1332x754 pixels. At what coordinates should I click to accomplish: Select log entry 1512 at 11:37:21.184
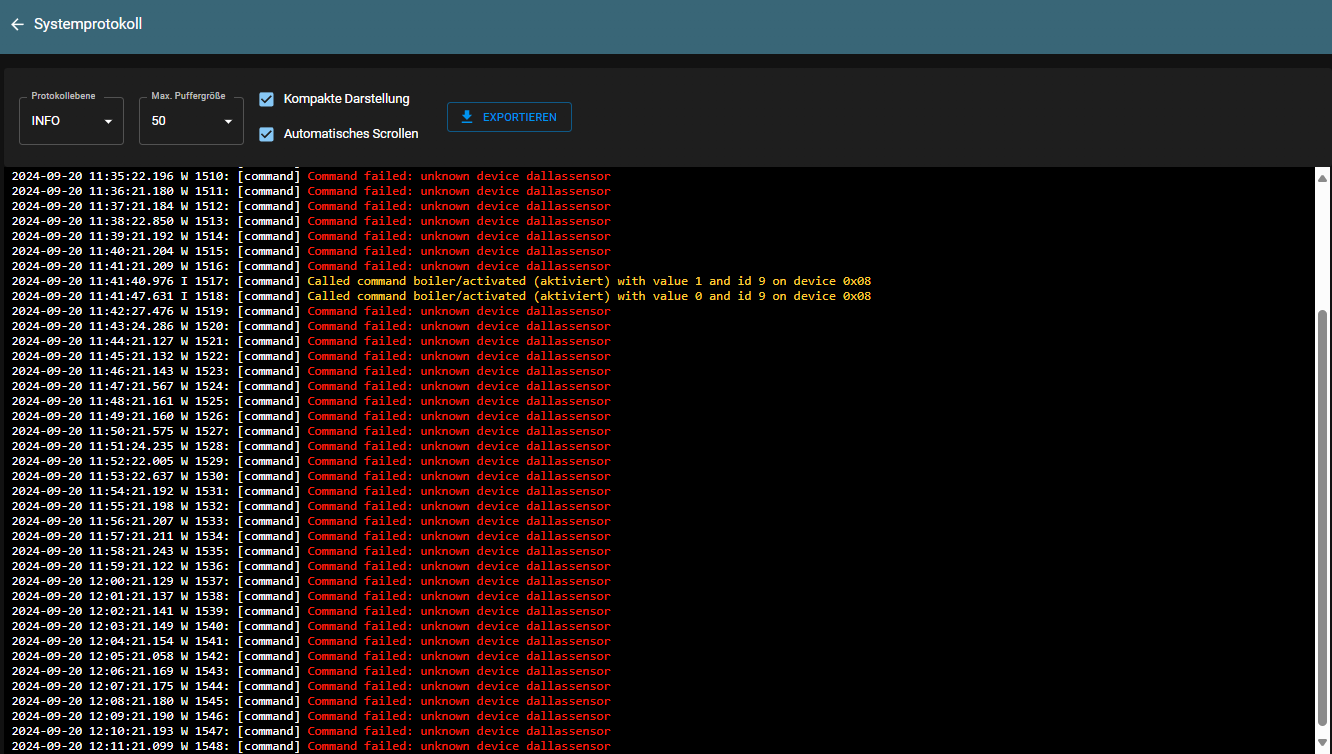click(x=311, y=206)
